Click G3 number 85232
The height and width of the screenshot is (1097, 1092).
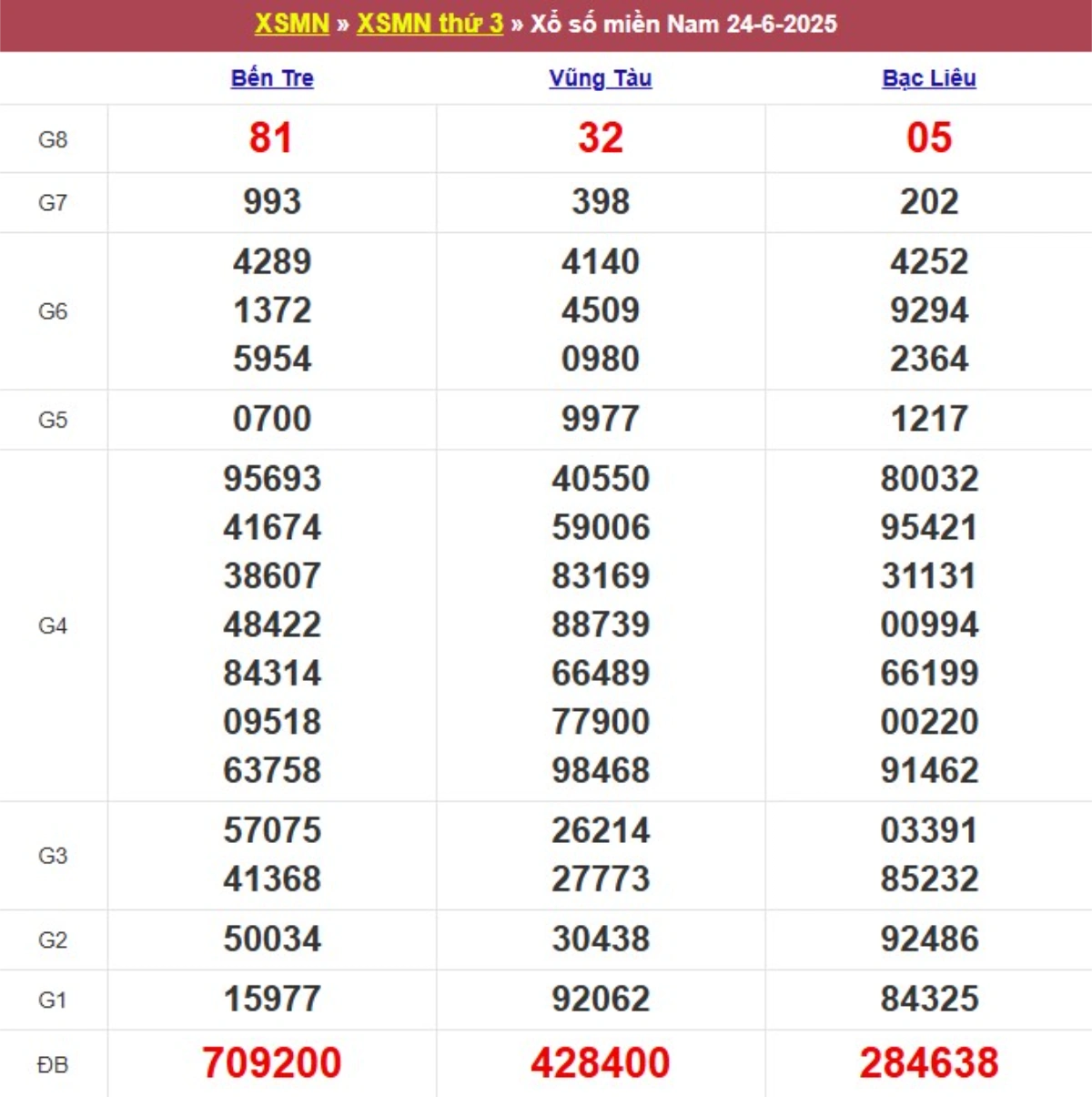pos(929,879)
